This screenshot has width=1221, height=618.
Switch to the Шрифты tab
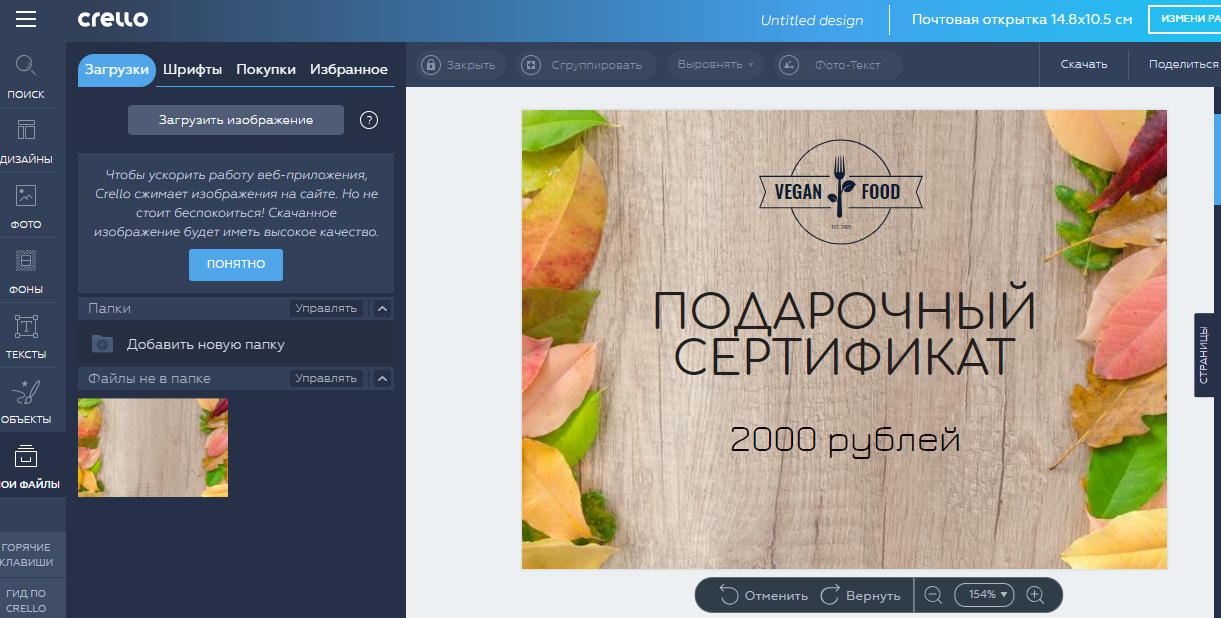click(192, 69)
